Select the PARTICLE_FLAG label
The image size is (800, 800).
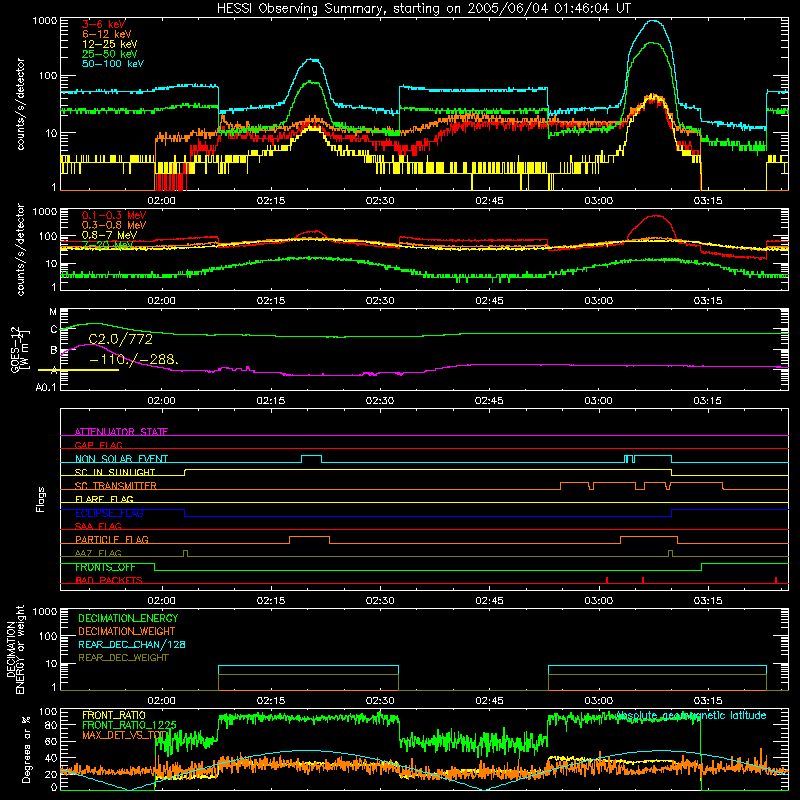click(112, 540)
